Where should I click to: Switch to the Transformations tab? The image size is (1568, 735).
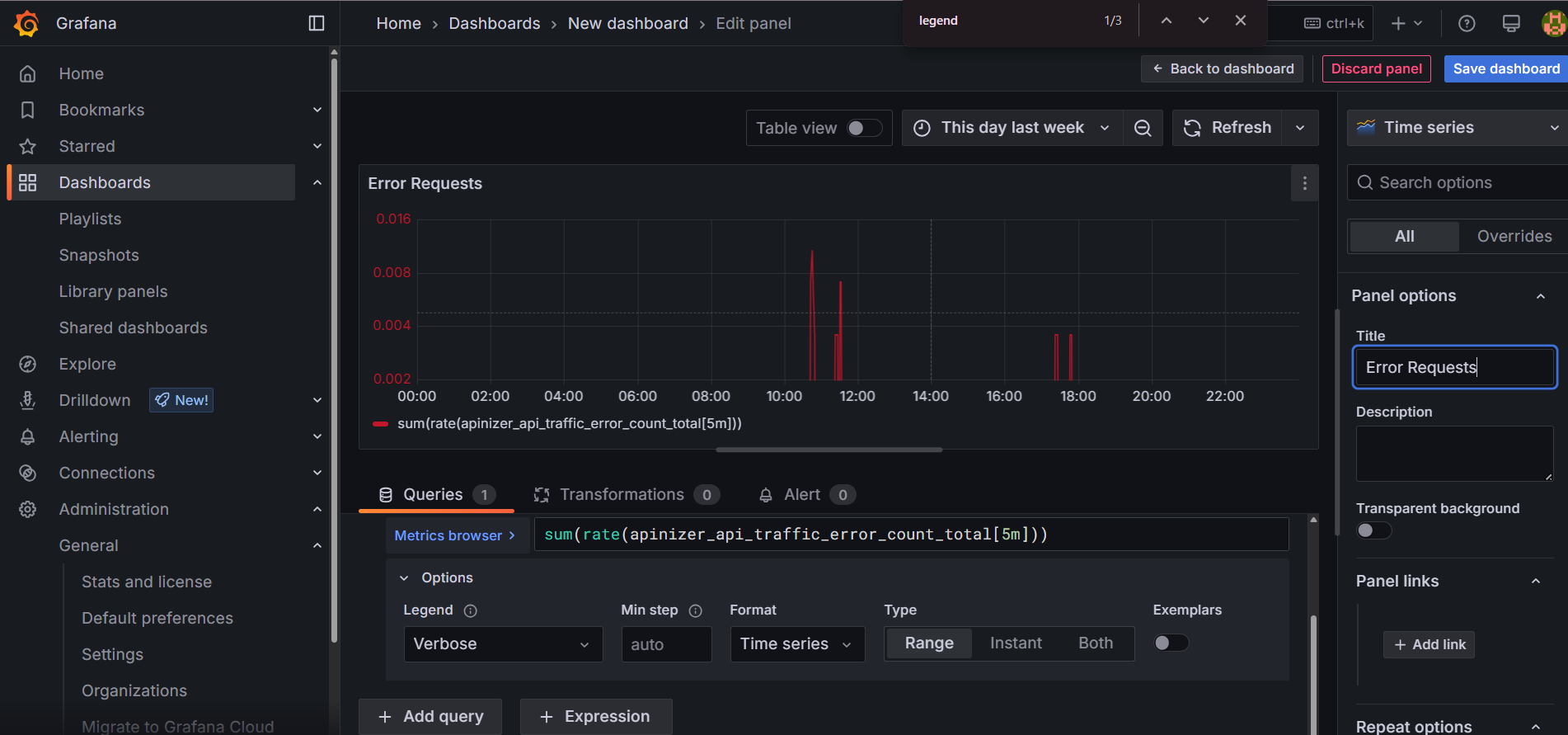point(627,495)
